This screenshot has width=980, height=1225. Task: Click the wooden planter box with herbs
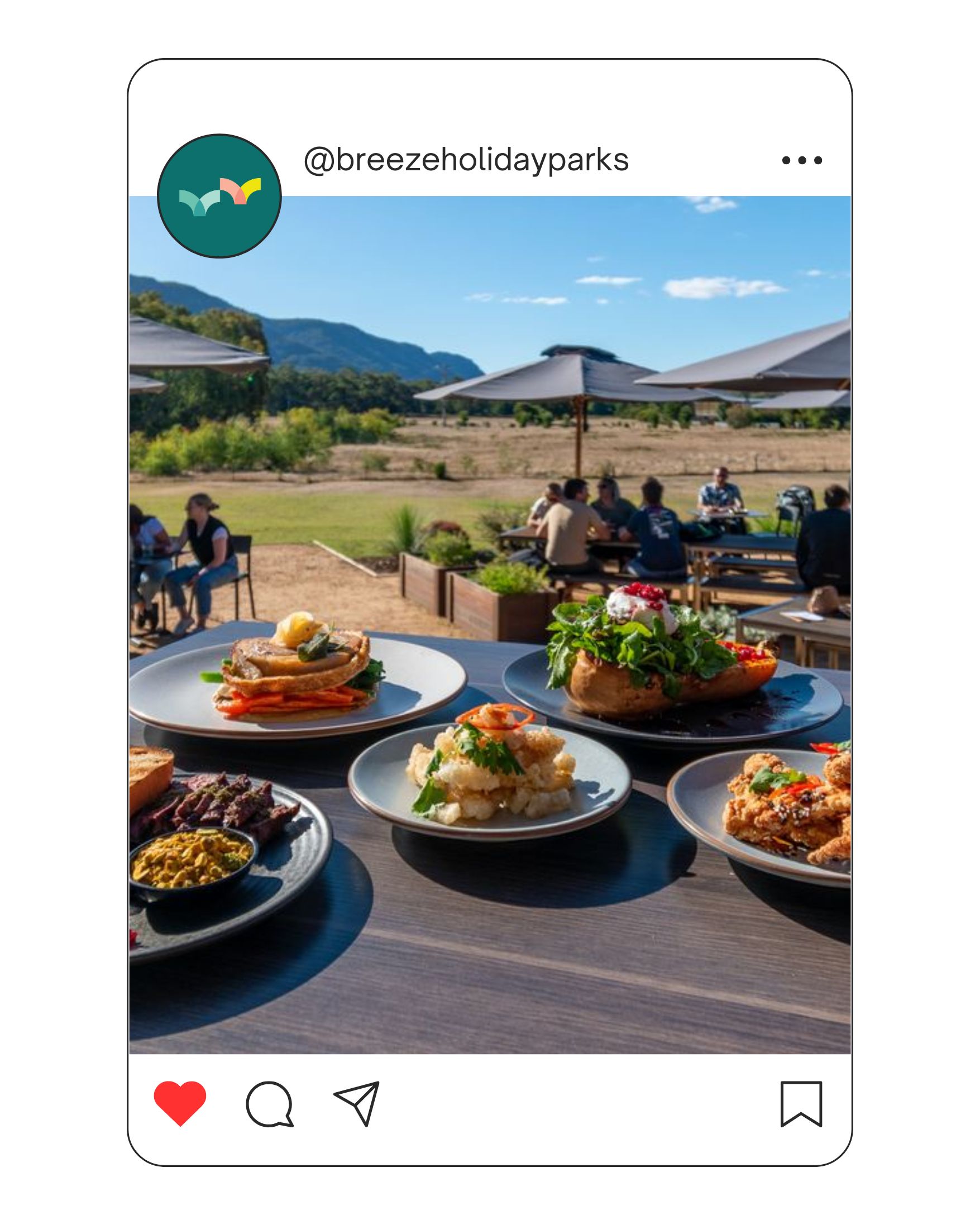[x=500, y=602]
